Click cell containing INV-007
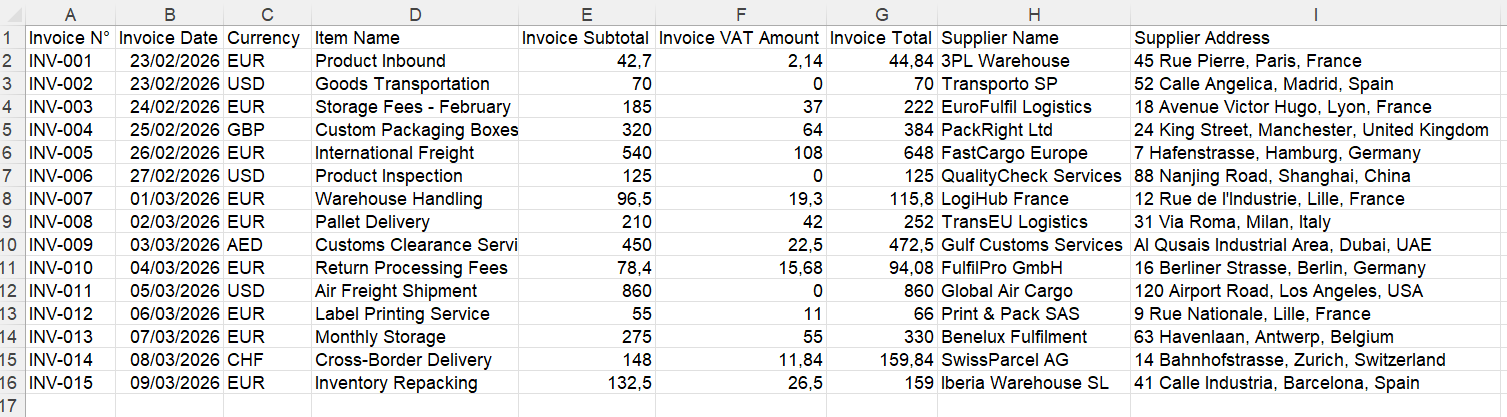This screenshot has width=1507, height=417. pos(70,199)
